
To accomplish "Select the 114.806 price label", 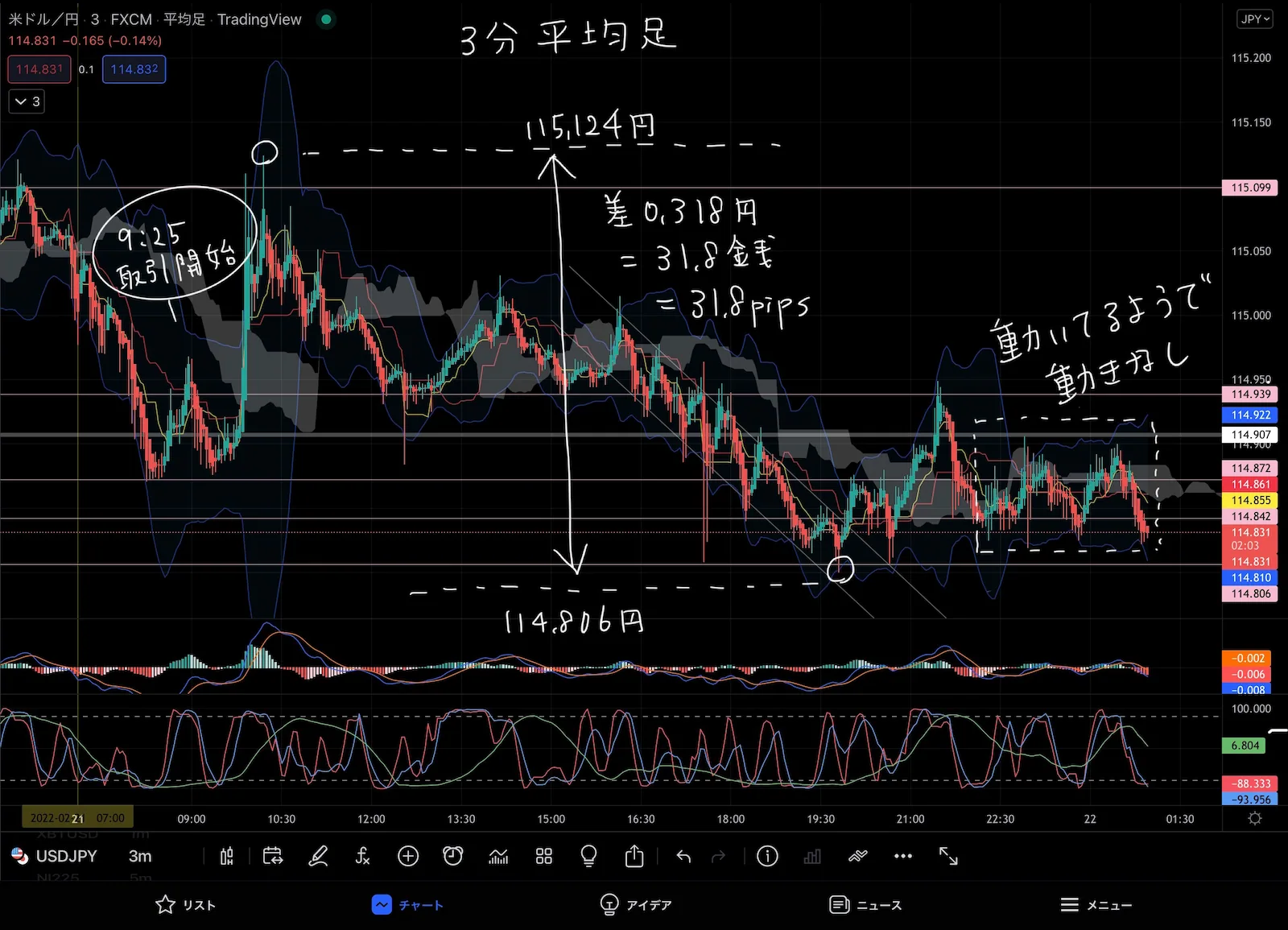I will [1250, 593].
